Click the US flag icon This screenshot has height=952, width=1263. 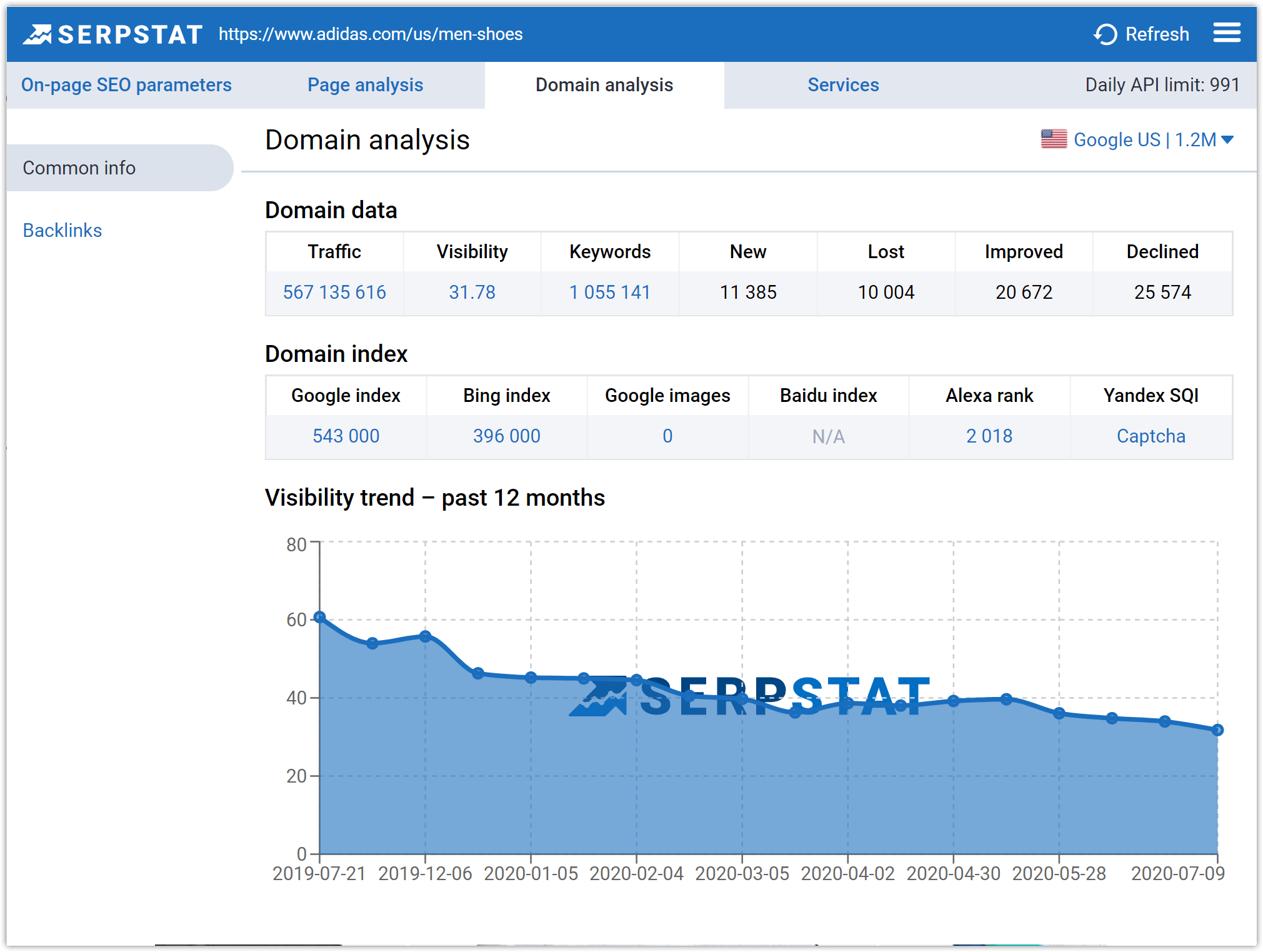click(1054, 139)
